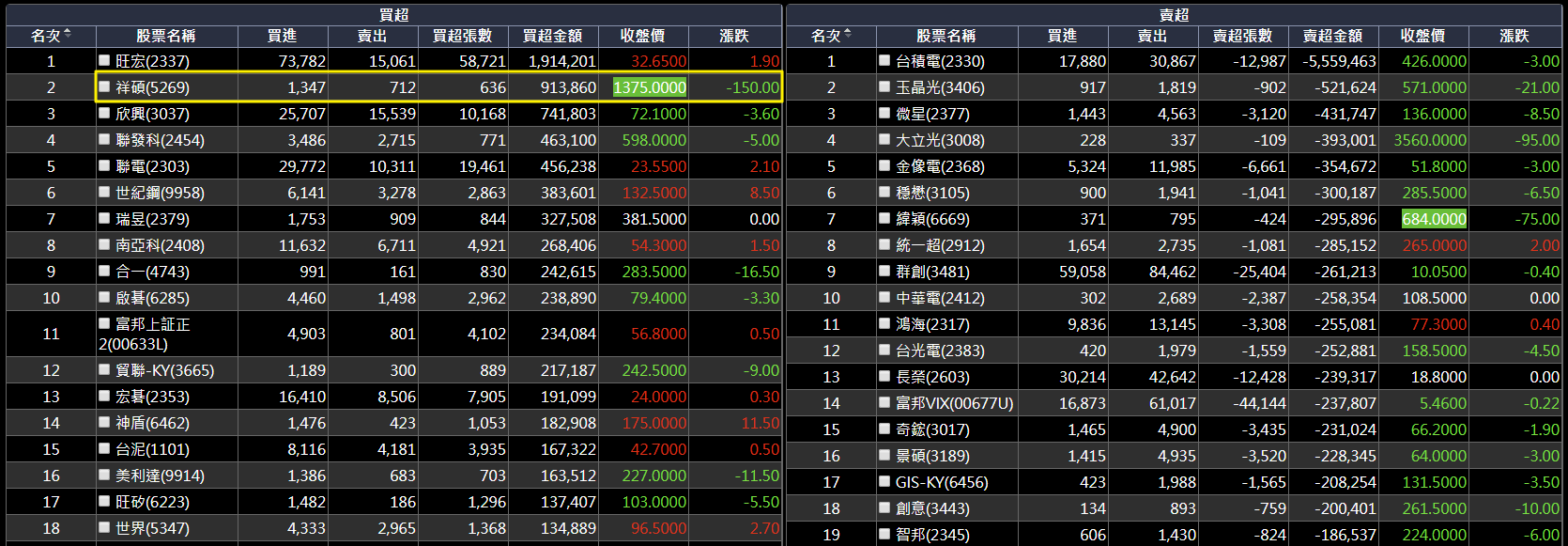Open stock 美利達(9914)
This screenshot has width=1568, height=546.
point(160,476)
